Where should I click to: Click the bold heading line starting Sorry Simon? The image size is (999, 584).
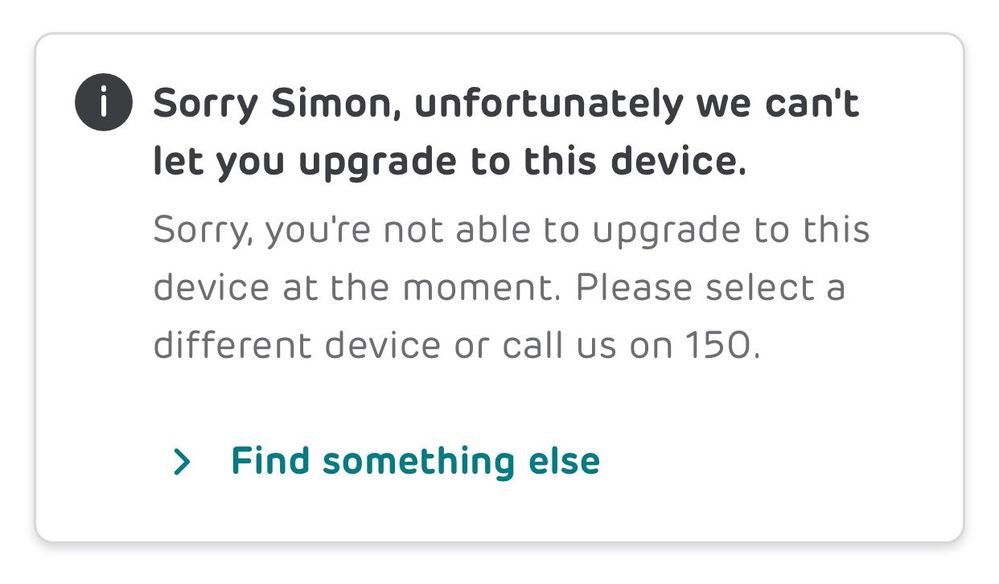click(x=505, y=104)
